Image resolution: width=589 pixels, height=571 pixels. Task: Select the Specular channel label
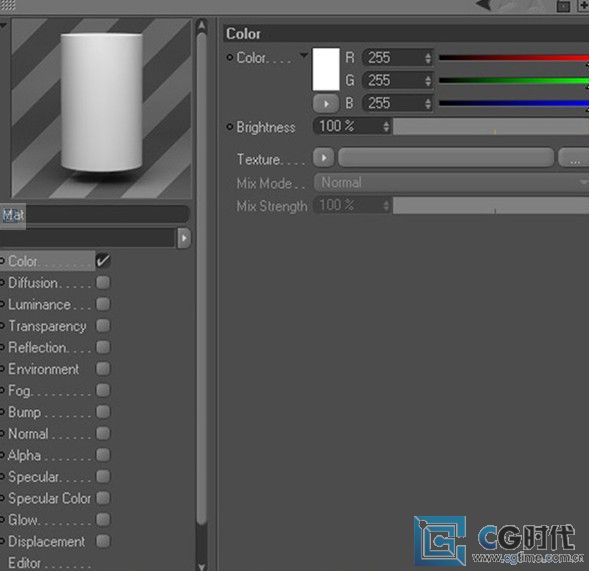click(x=34, y=477)
